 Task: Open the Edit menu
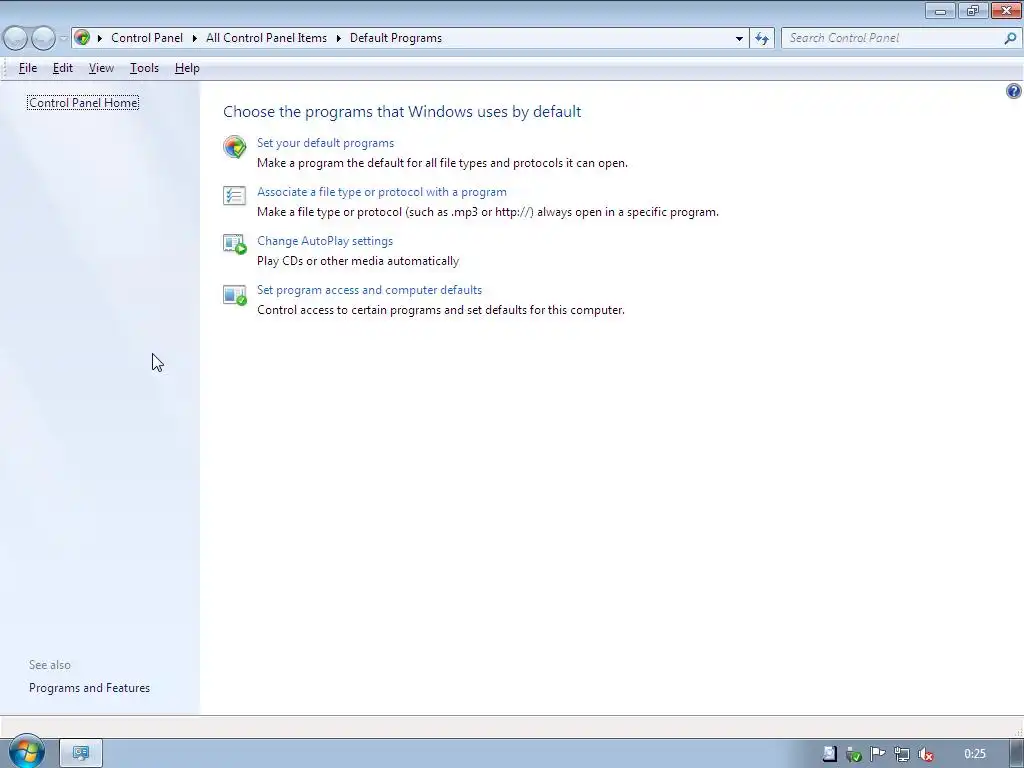(x=63, y=68)
